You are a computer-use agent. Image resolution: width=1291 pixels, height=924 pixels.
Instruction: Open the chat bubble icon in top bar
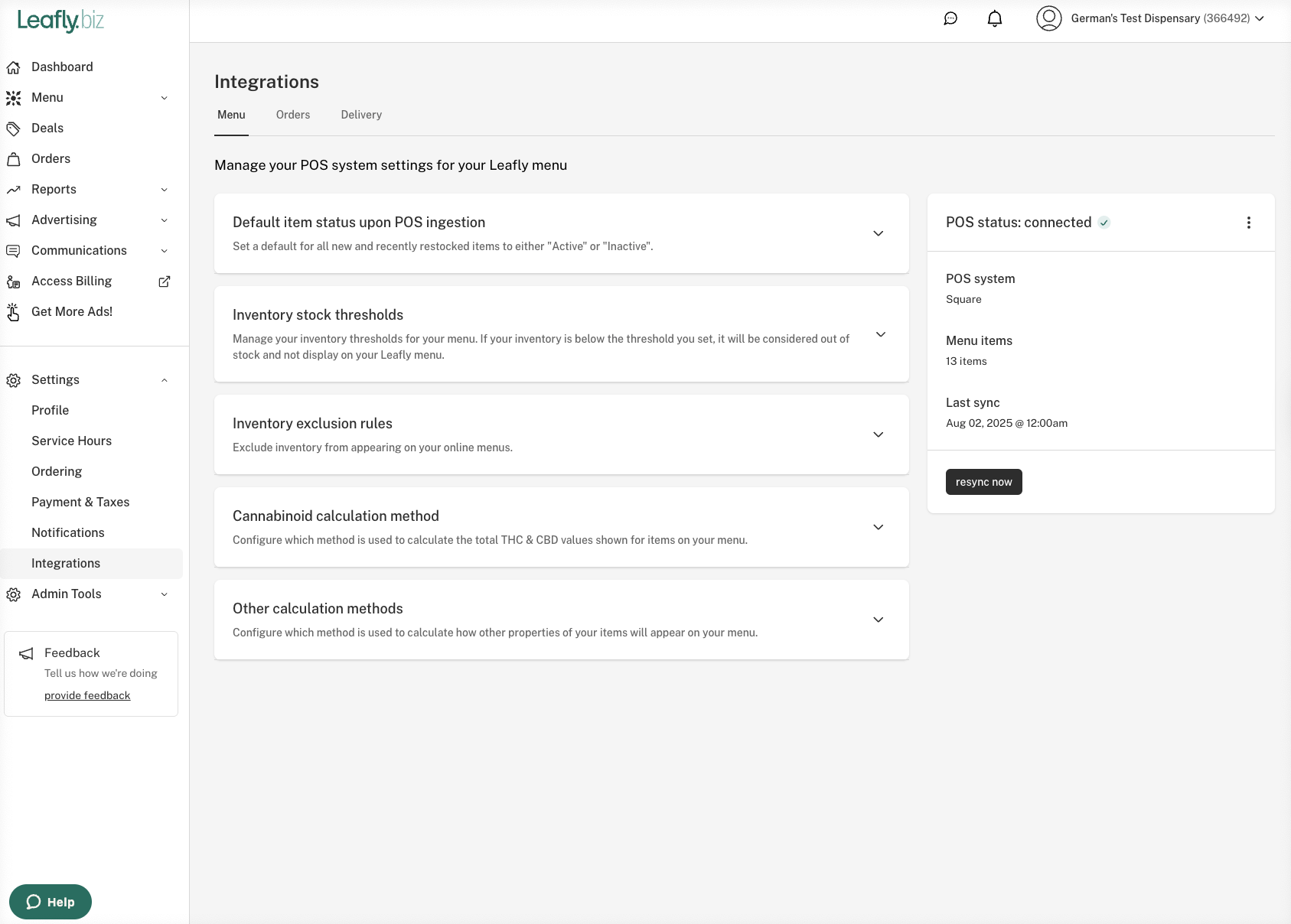[x=950, y=18]
